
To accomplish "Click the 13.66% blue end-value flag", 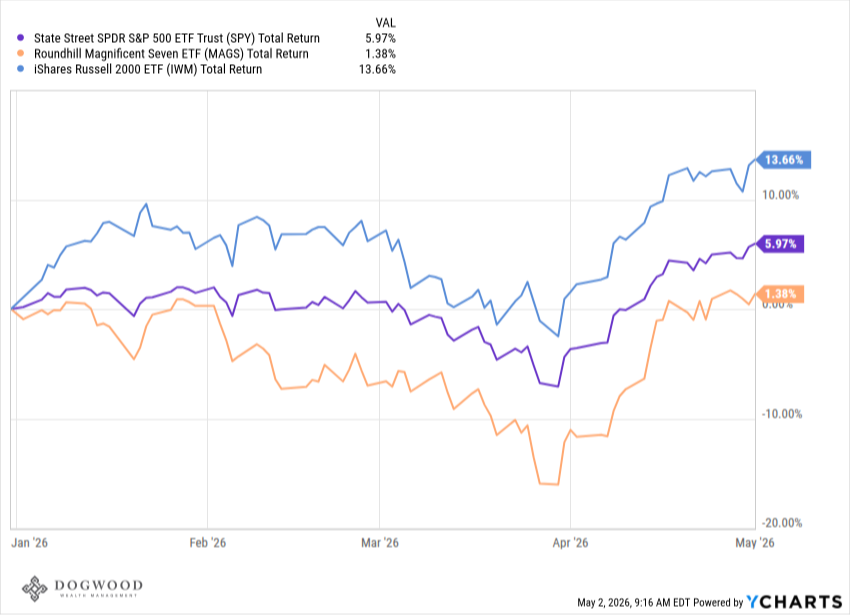I will tap(783, 159).
